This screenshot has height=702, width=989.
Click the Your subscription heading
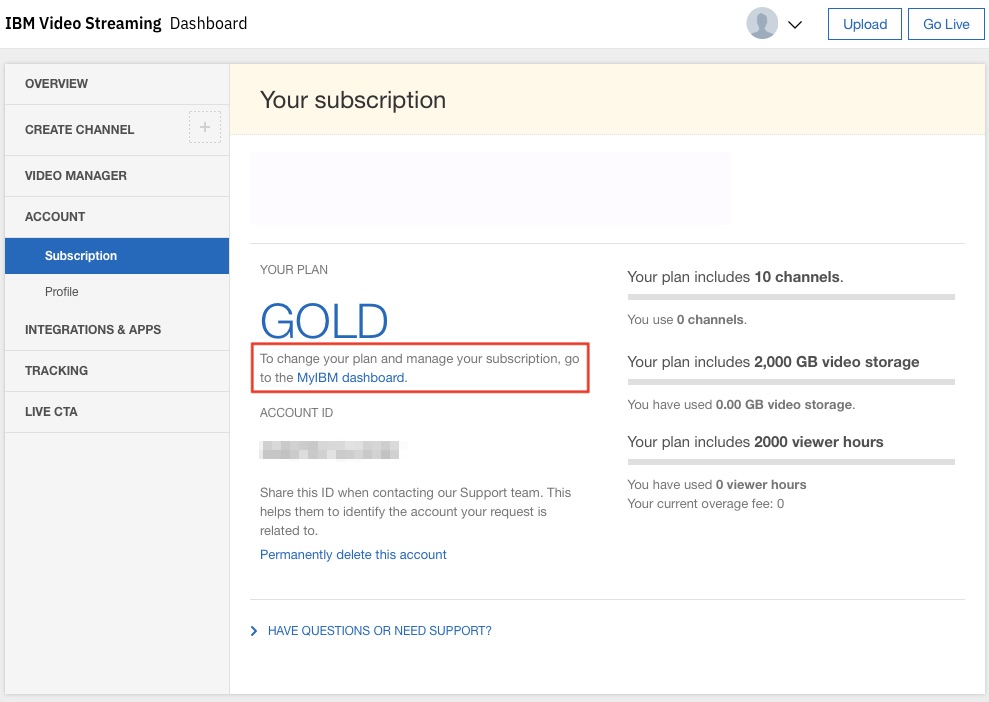click(x=353, y=100)
